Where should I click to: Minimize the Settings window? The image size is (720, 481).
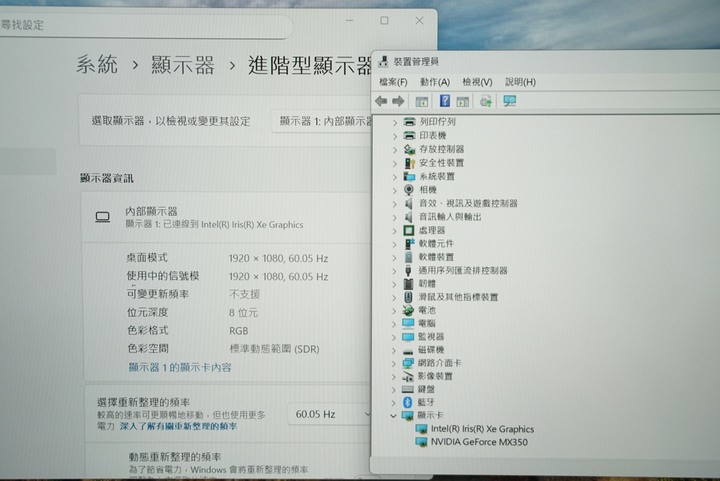click(x=349, y=21)
